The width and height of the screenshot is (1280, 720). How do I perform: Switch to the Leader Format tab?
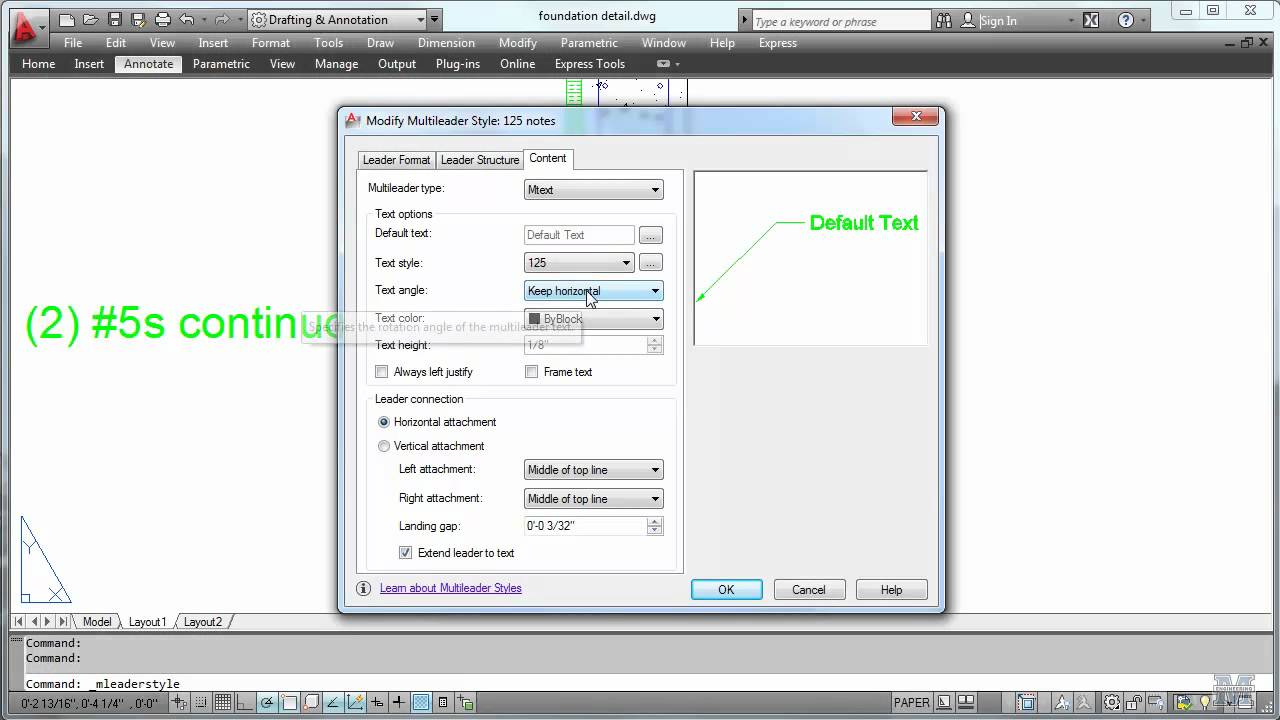[x=396, y=160]
